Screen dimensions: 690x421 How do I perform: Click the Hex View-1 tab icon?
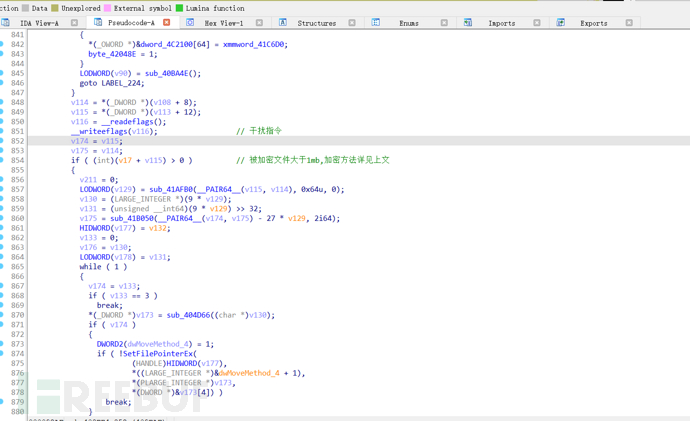190,22
